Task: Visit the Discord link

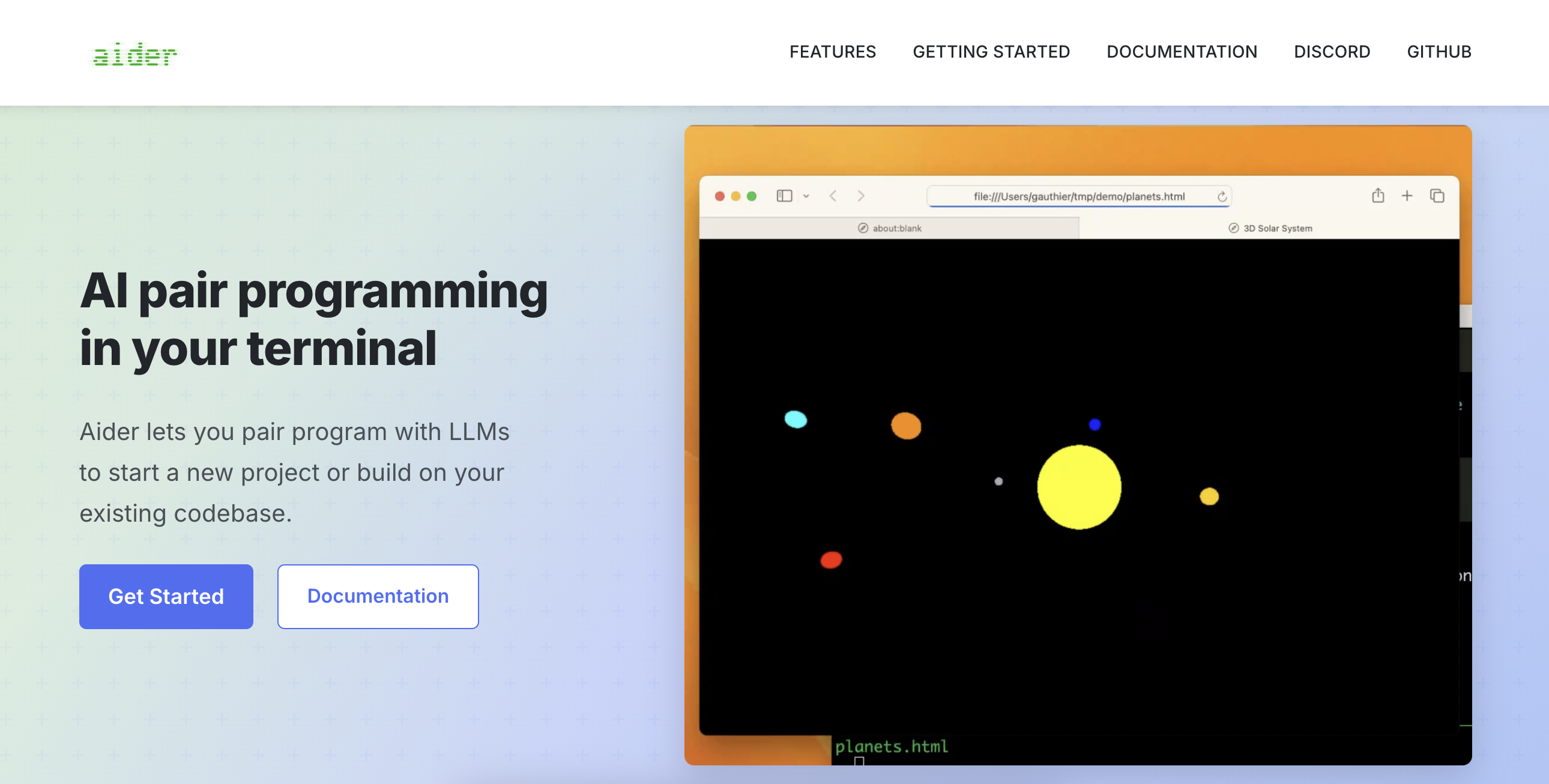Action: pos(1331,52)
